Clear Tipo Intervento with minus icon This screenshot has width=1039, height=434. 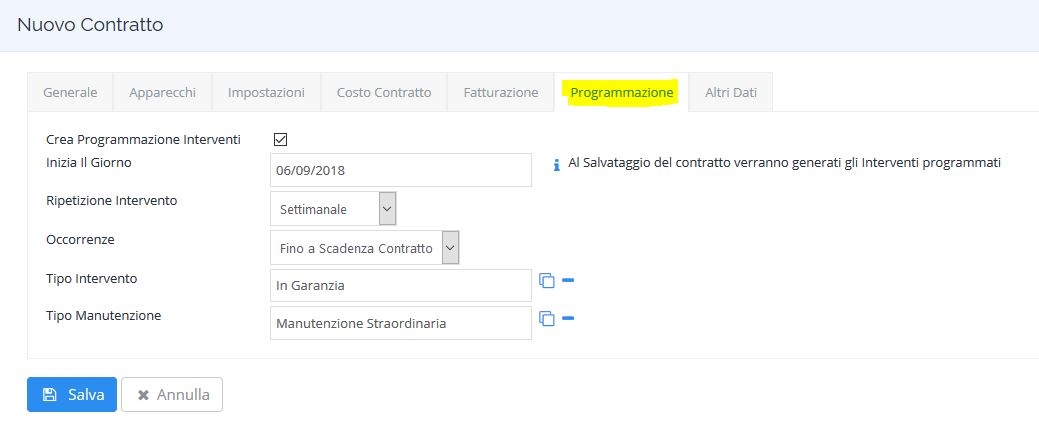tap(568, 280)
